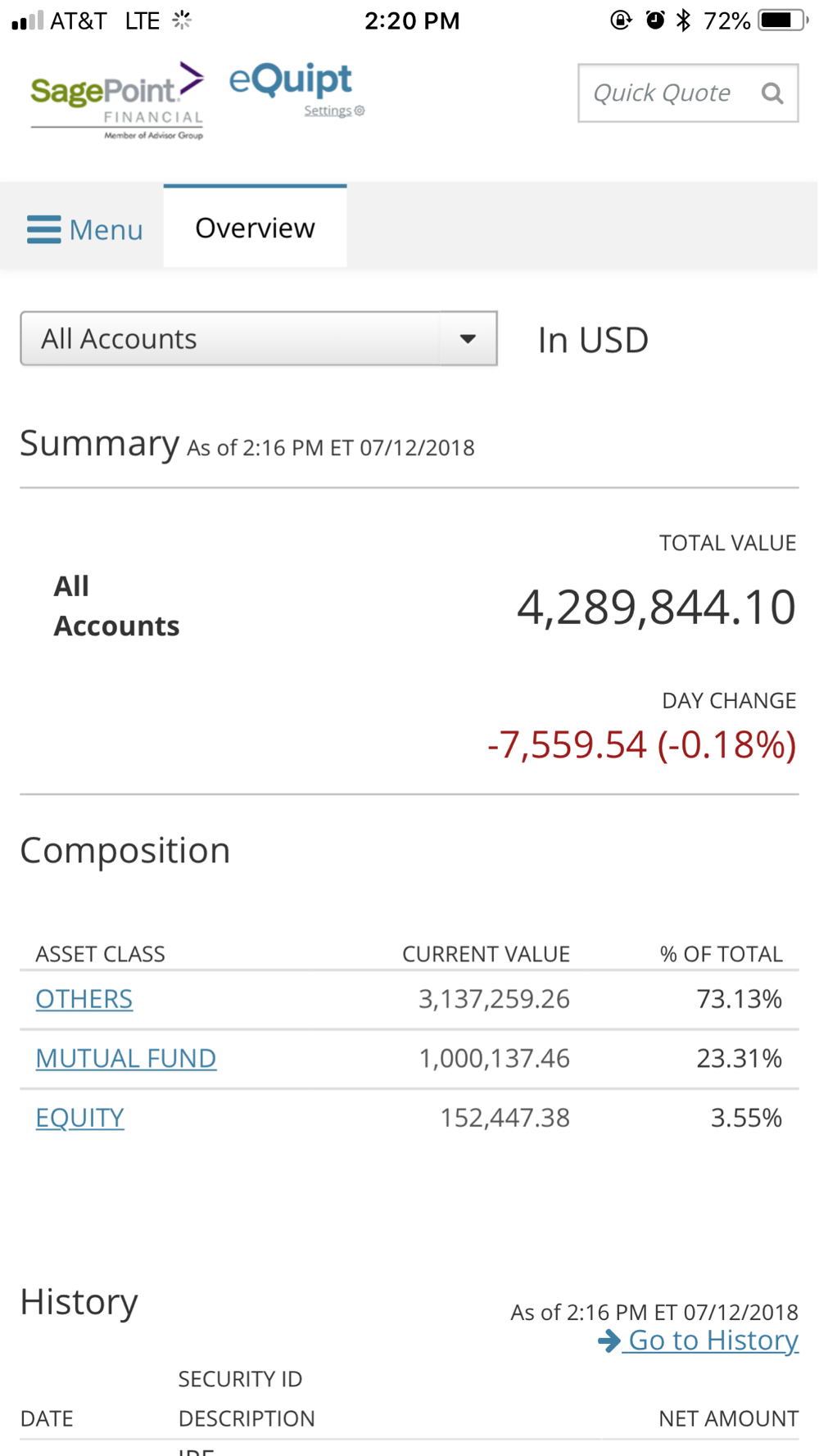819x1456 pixels.
Task: Click the dropdown arrow beside All Accounts
Action: click(468, 338)
